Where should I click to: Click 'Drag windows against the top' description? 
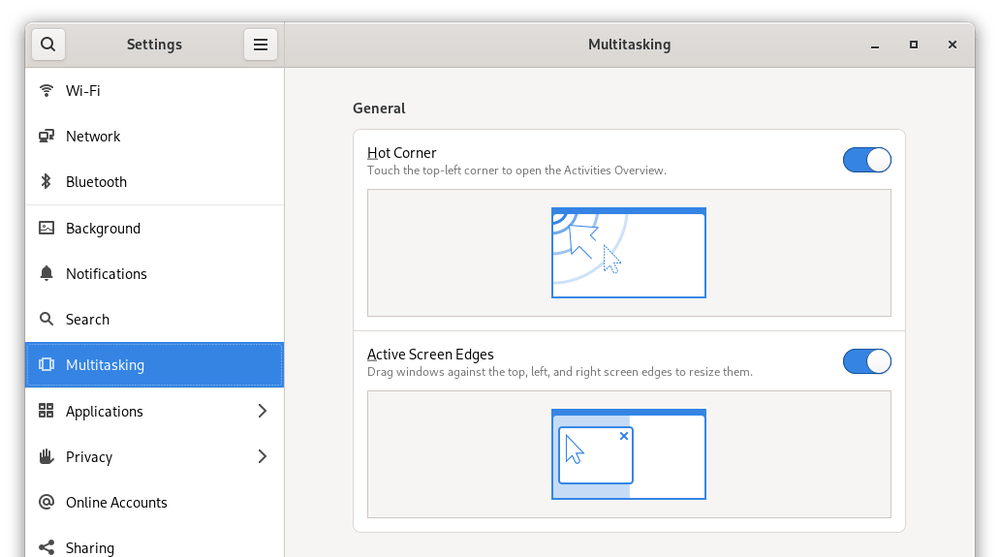coord(560,372)
